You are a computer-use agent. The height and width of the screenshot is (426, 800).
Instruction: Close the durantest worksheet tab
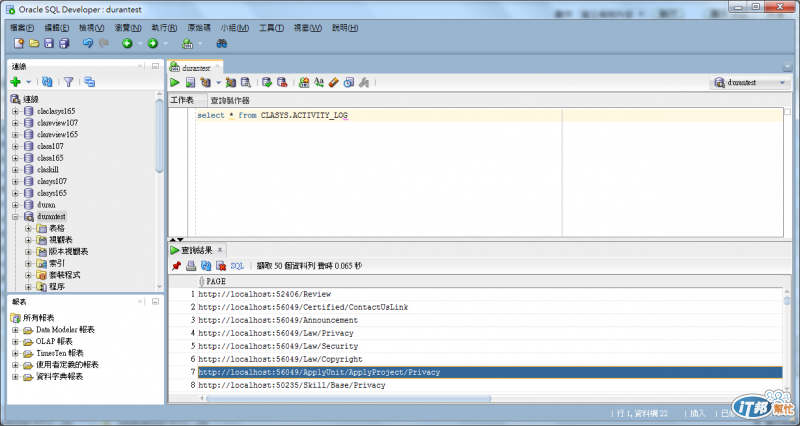pos(217,66)
